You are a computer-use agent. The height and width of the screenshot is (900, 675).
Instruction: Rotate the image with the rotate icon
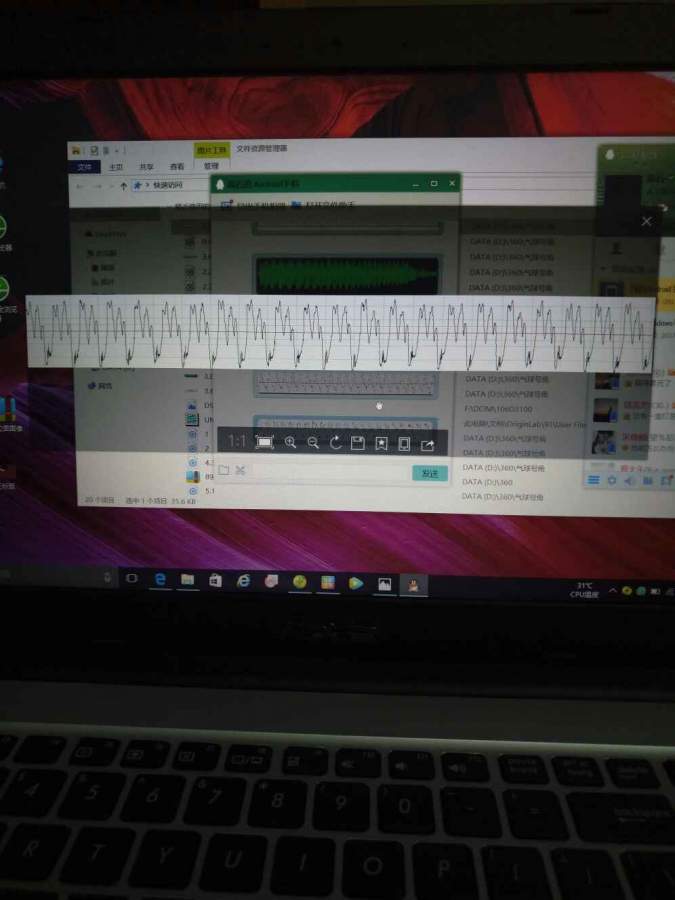click(336, 443)
